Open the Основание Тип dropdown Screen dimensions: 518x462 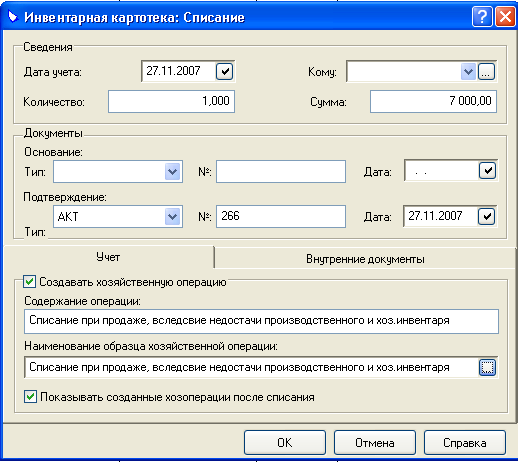(173, 172)
